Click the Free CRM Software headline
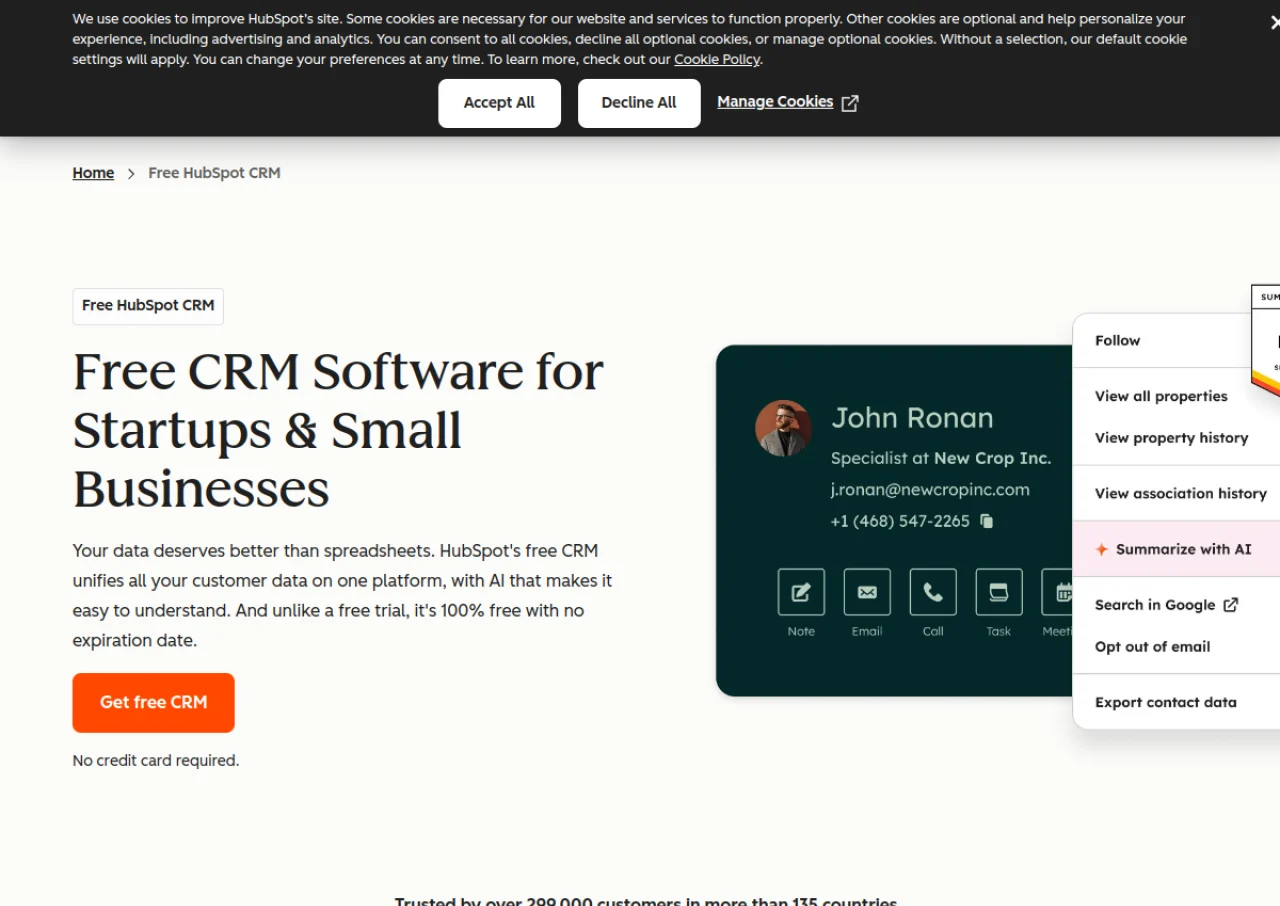Image resolution: width=1280 pixels, height=906 pixels. (338, 430)
